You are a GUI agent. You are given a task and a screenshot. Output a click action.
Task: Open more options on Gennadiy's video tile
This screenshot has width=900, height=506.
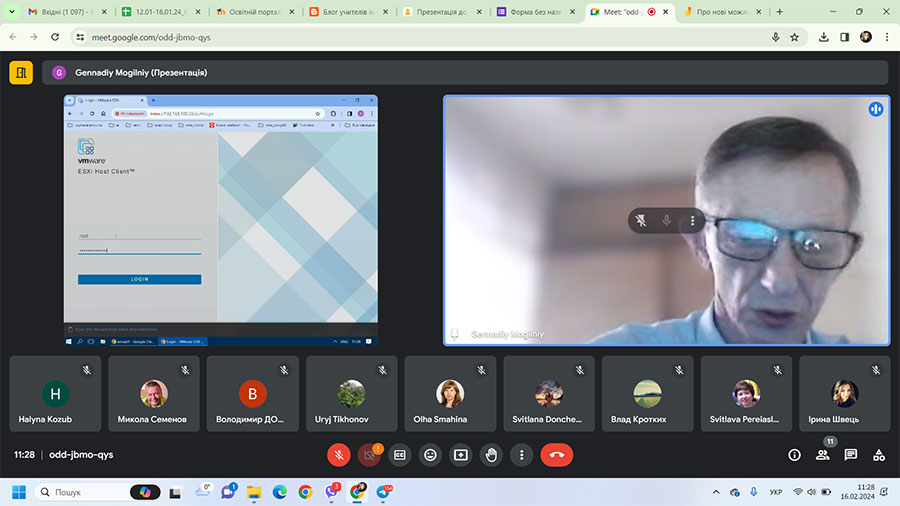(x=692, y=221)
